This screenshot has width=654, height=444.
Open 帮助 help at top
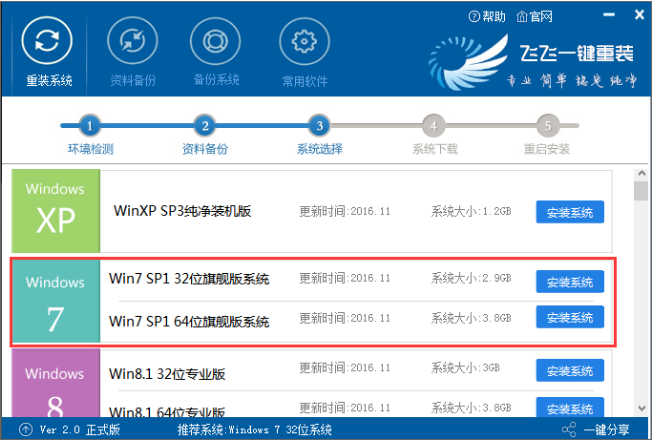coord(487,17)
